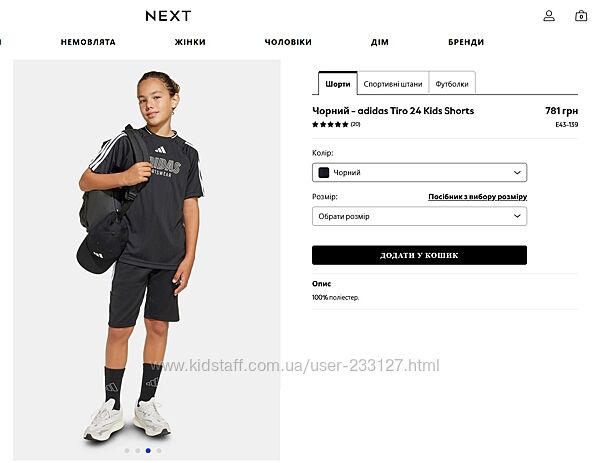600x463 pixels.
Task: Select the fourth image carousel dot
Action: (159, 451)
